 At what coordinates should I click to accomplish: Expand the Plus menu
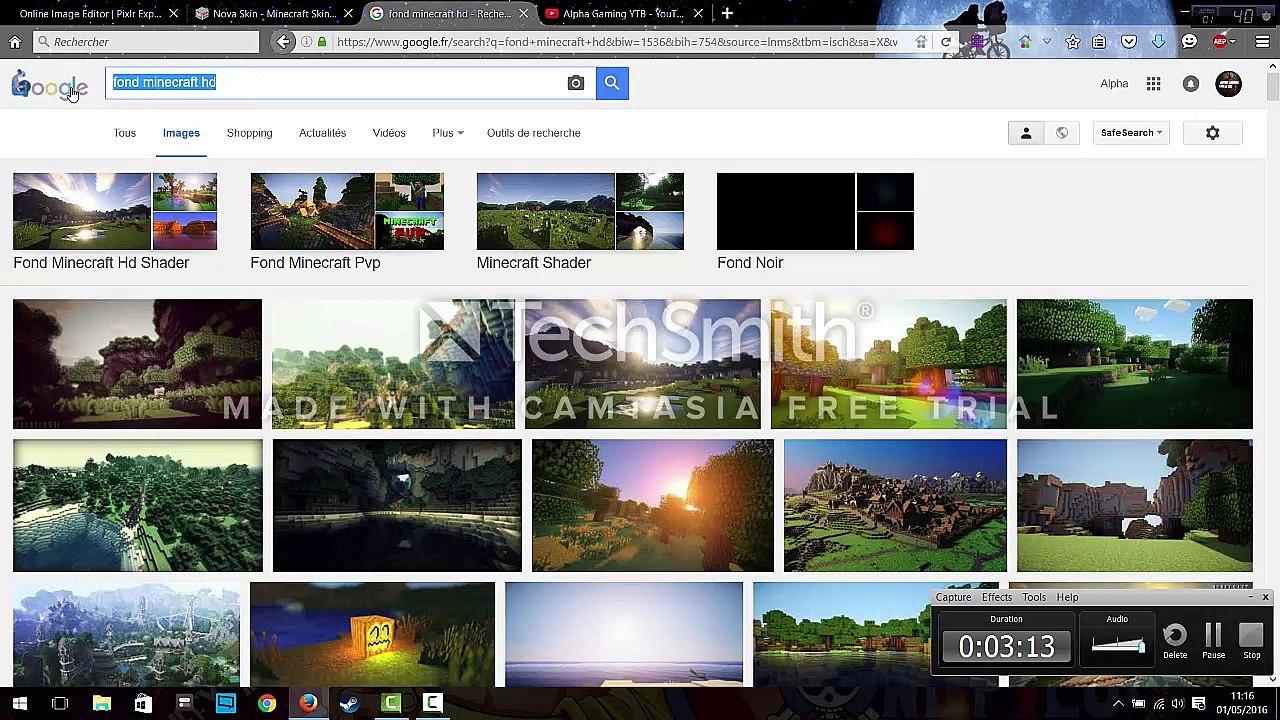(447, 133)
